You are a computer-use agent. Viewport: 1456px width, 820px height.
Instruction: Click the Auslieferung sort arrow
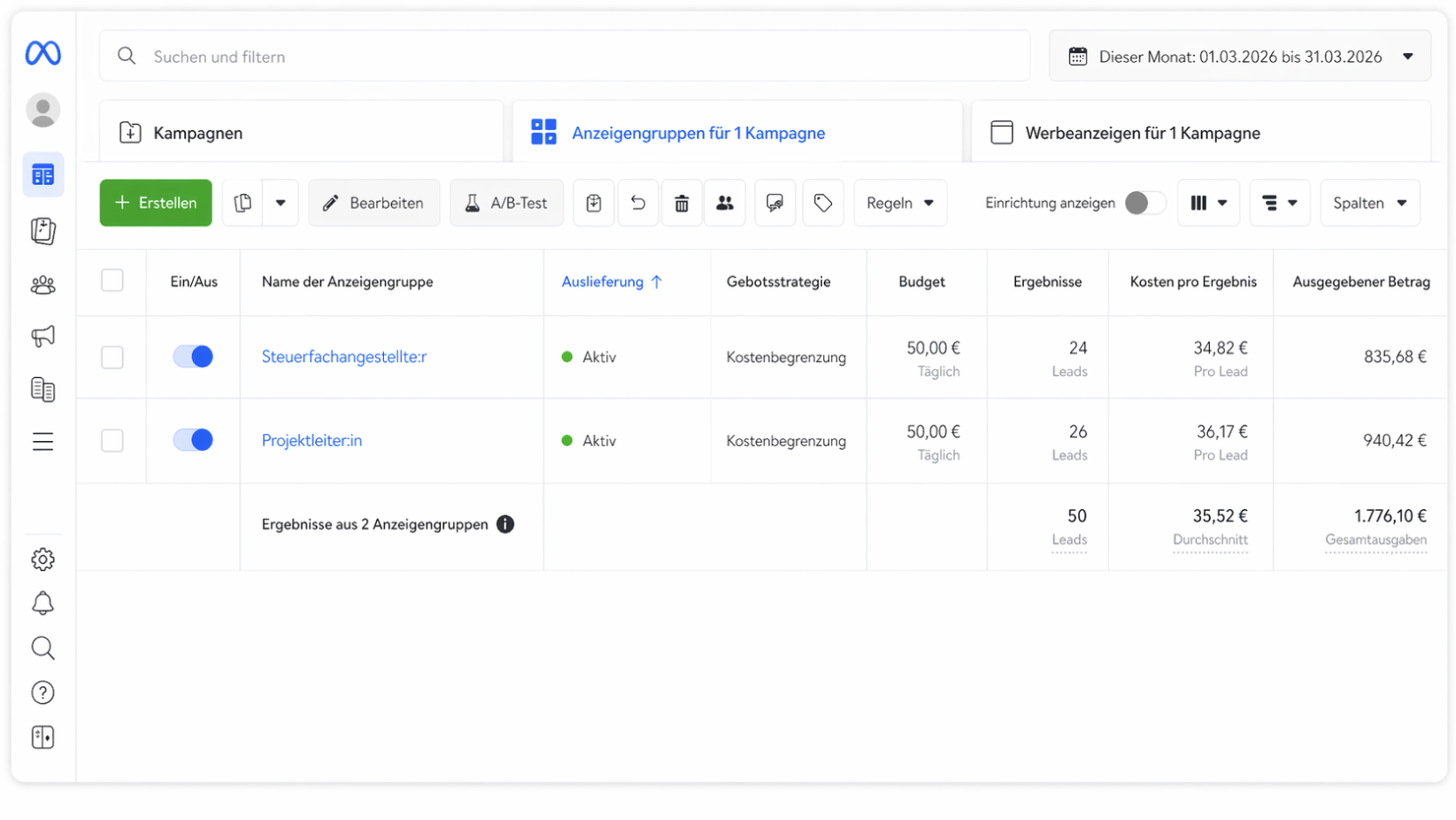pos(657,282)
